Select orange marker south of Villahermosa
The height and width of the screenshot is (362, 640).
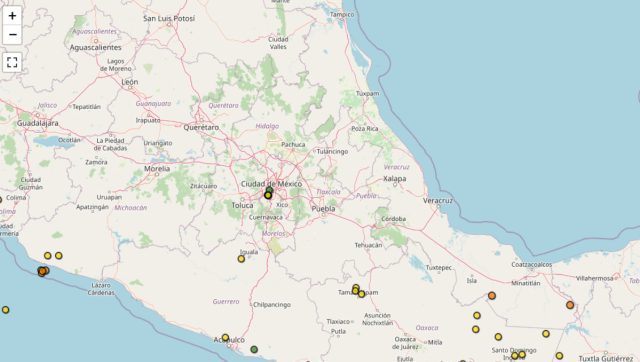coord(570,305)
